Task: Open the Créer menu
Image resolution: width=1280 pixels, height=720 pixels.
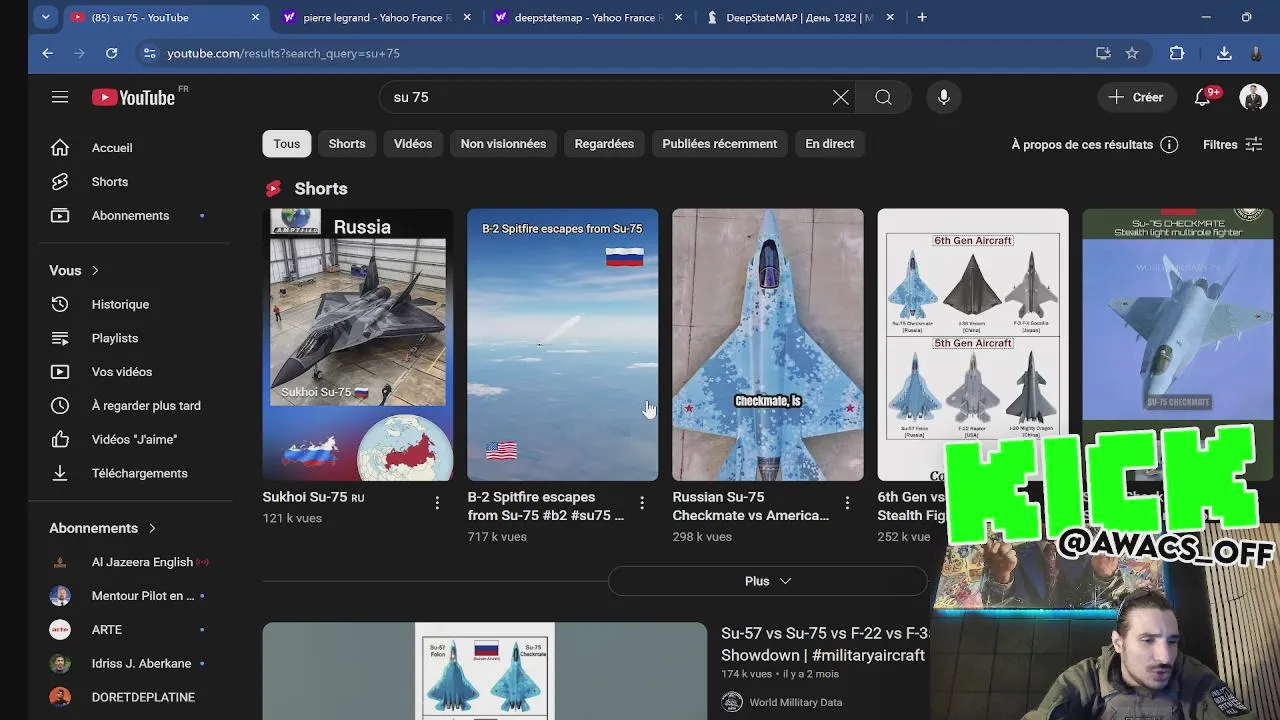Action: pyautogui.click(x=1136, y=97)
